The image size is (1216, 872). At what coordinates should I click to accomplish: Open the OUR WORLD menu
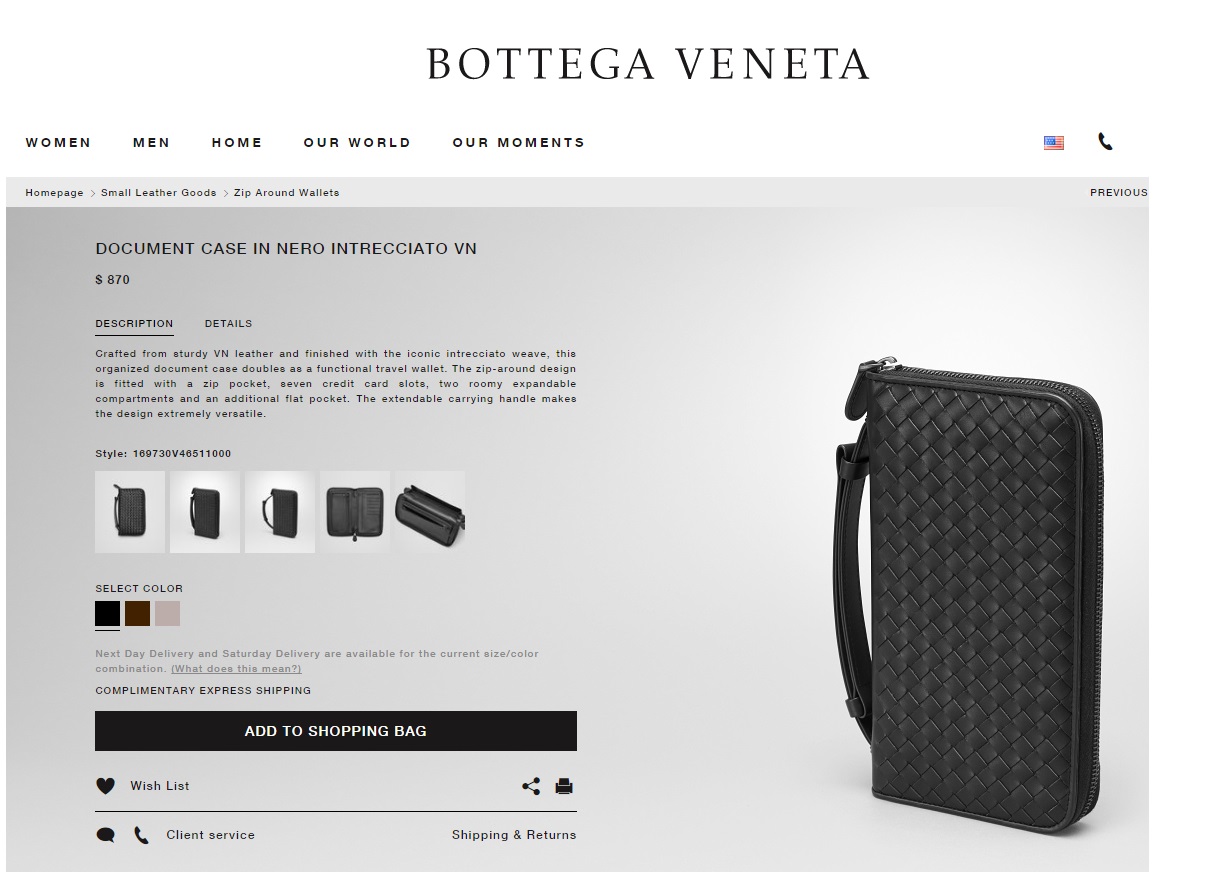point(357,143)
